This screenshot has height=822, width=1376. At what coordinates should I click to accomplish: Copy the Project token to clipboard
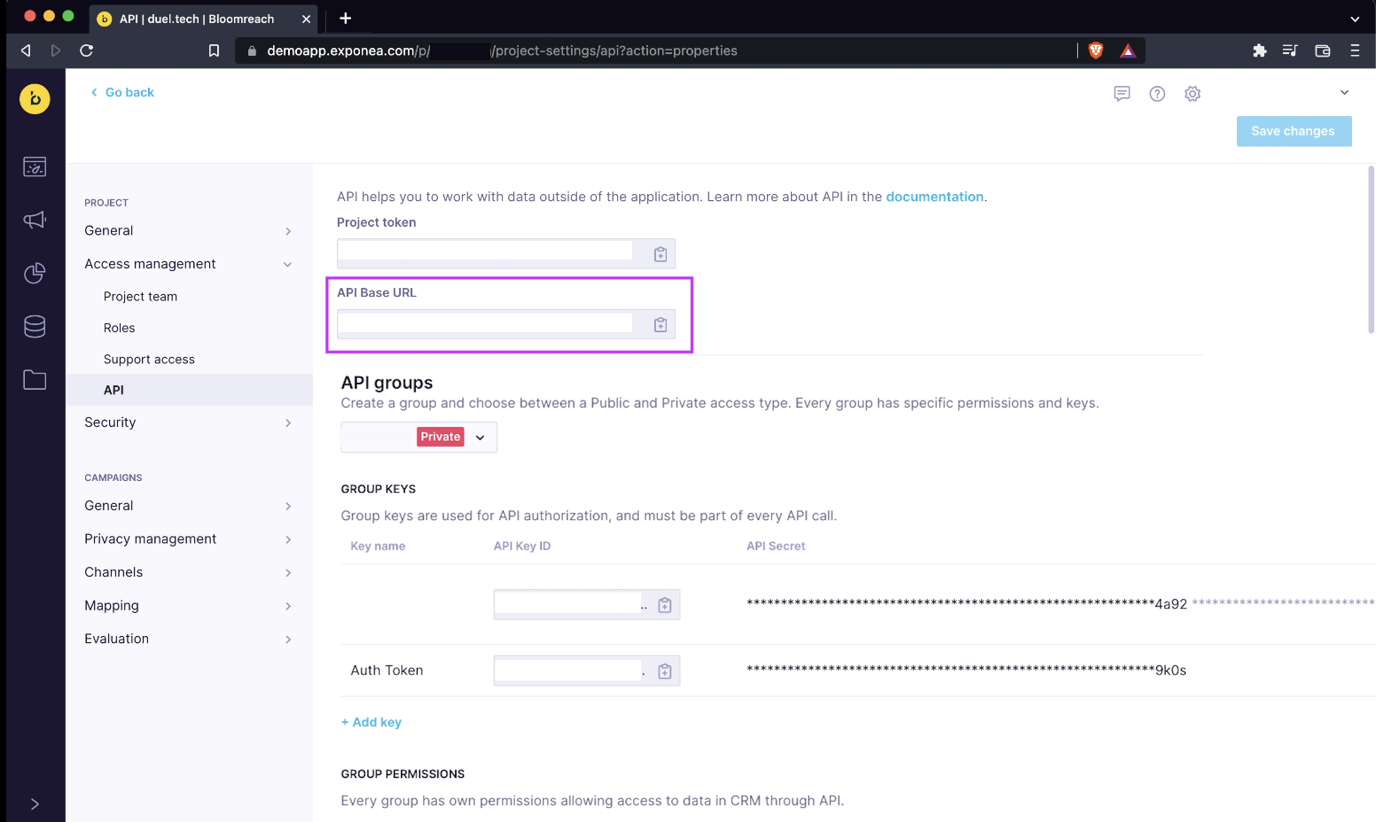(x=660, y=254)
